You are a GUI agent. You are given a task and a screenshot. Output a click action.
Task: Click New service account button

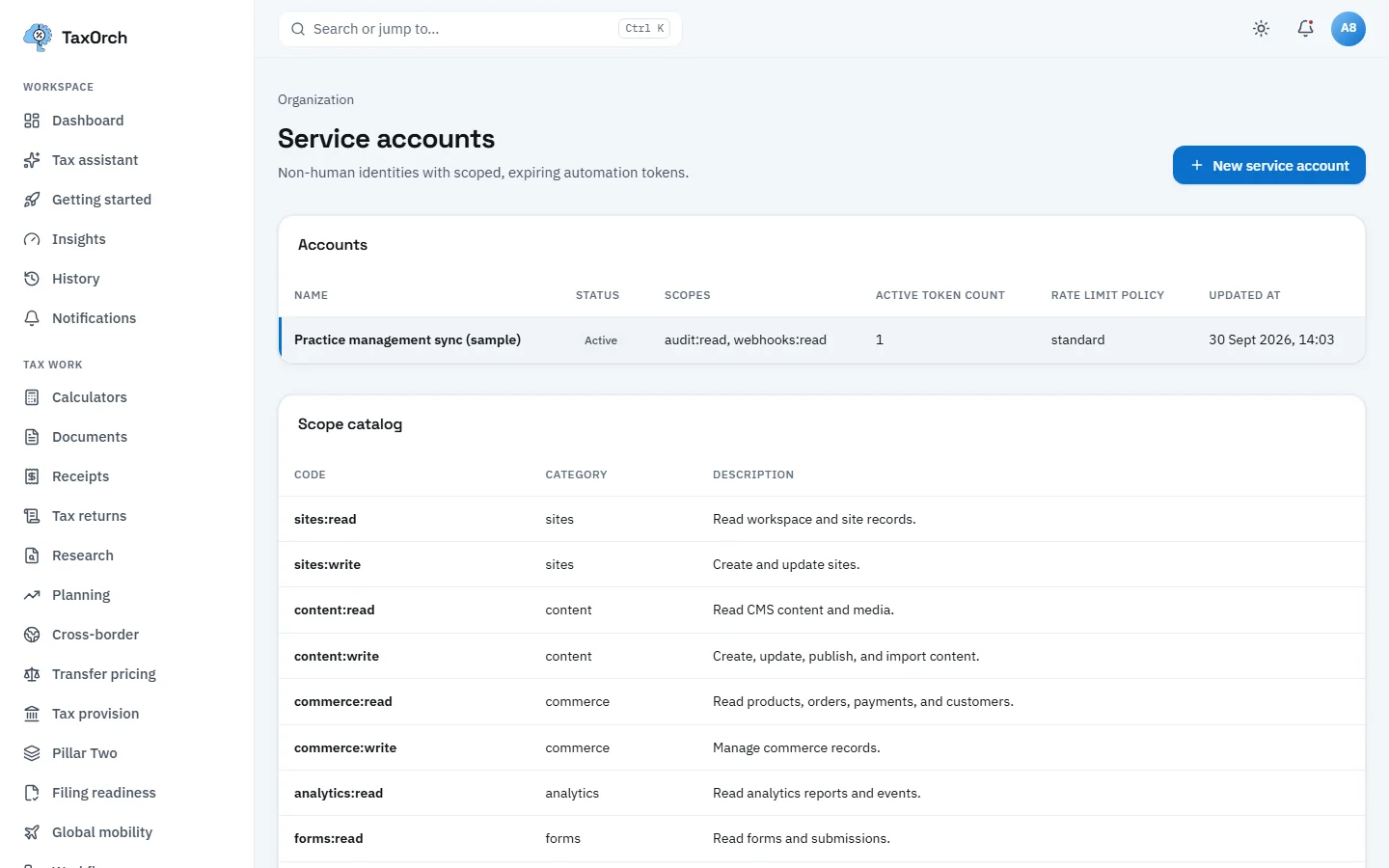1269,165
